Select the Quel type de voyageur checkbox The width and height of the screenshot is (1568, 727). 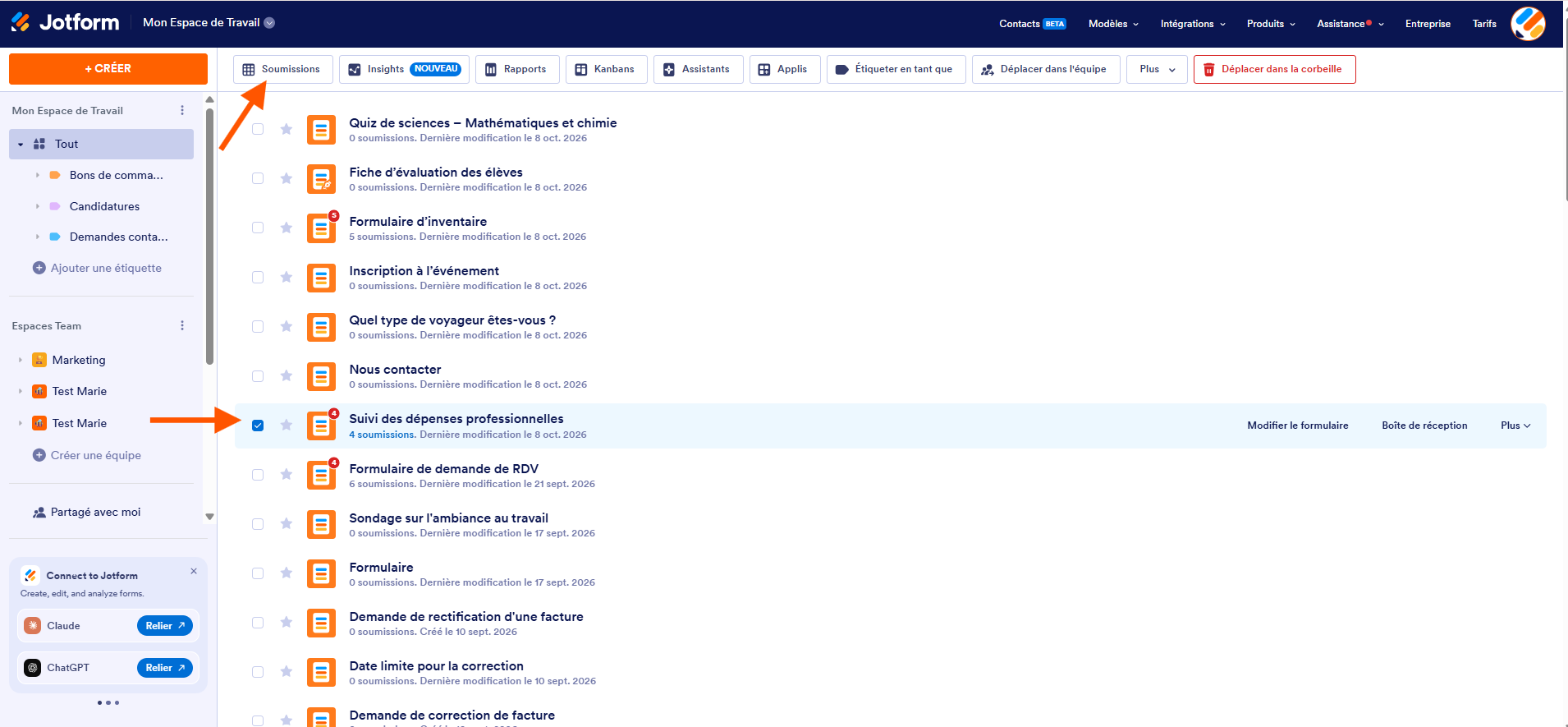point(258,326)
